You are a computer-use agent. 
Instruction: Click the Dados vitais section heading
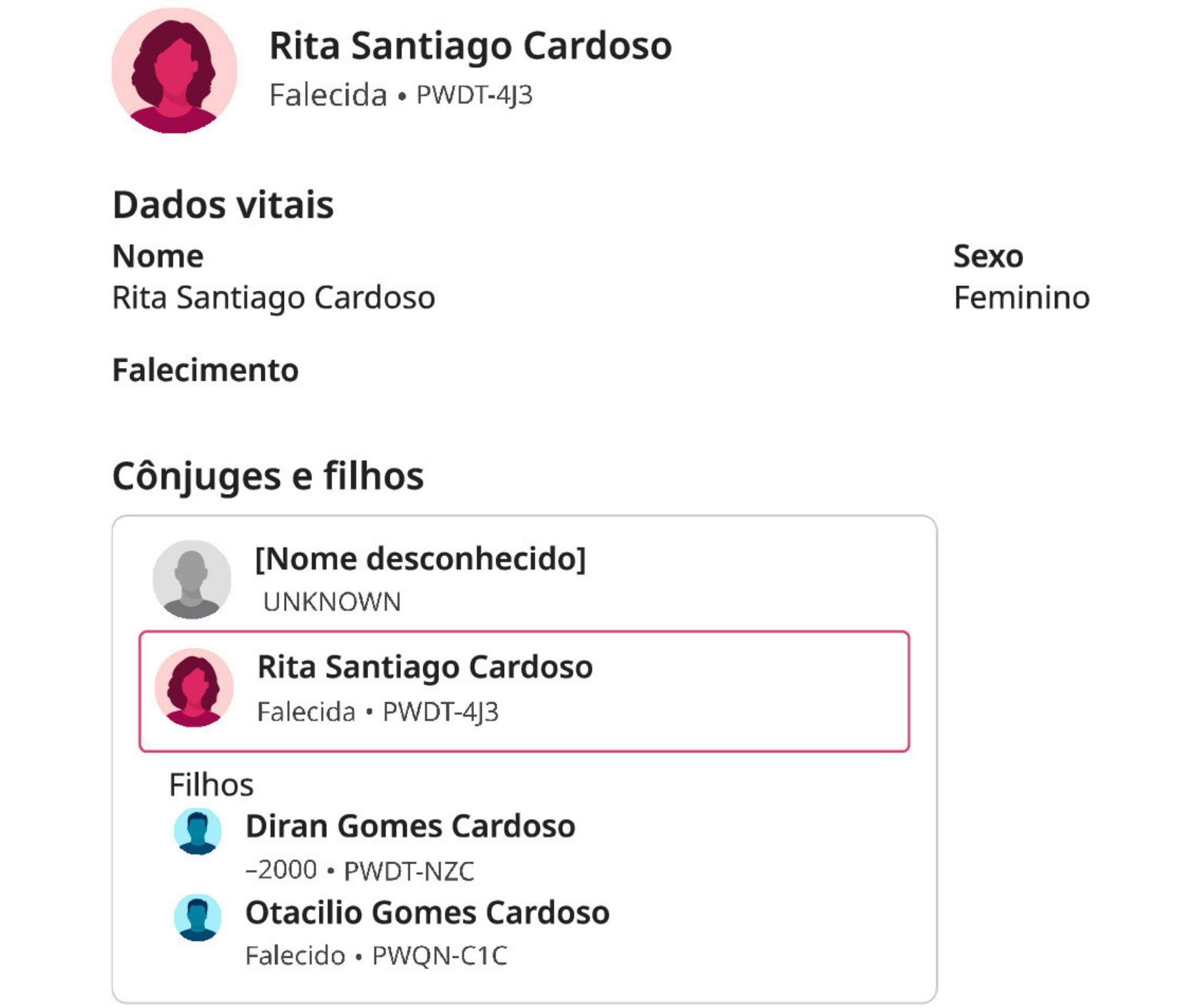tap(223, 205)
